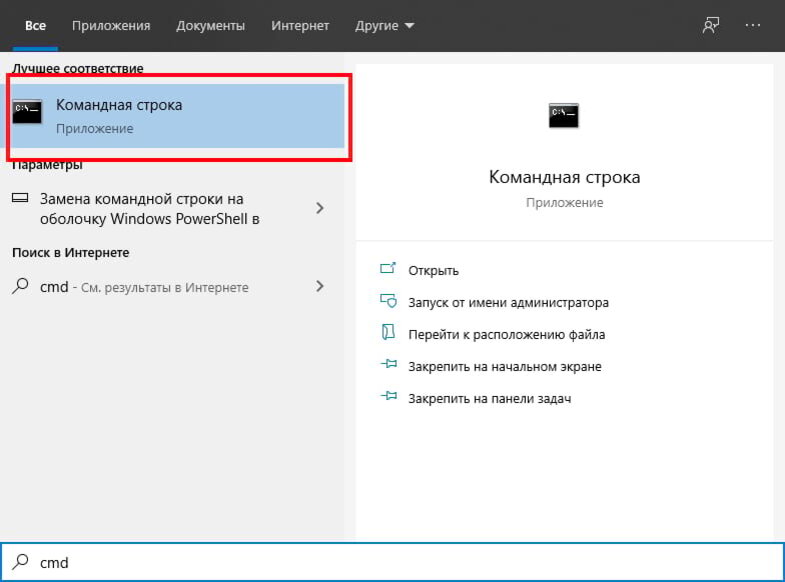Click pin icon for панели задач
Viewport: 785px width, 582px height.
pyautogui.click(x=389, y=396)
